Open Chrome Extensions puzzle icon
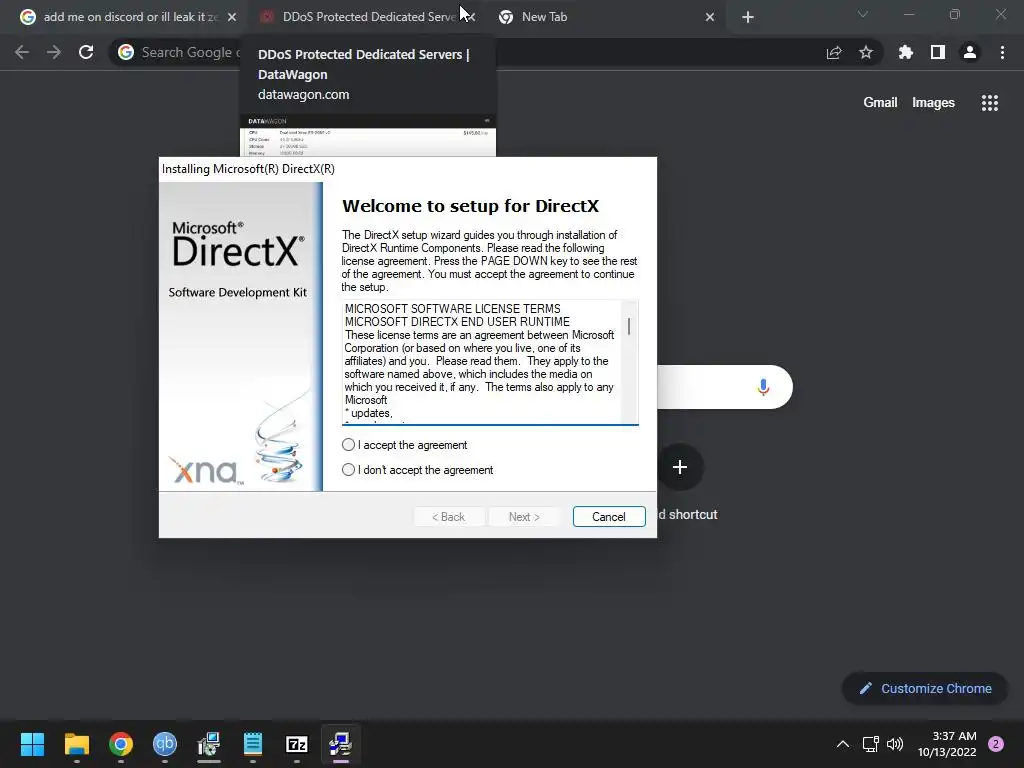The image size is (1024, 768). tap(906, 52)
